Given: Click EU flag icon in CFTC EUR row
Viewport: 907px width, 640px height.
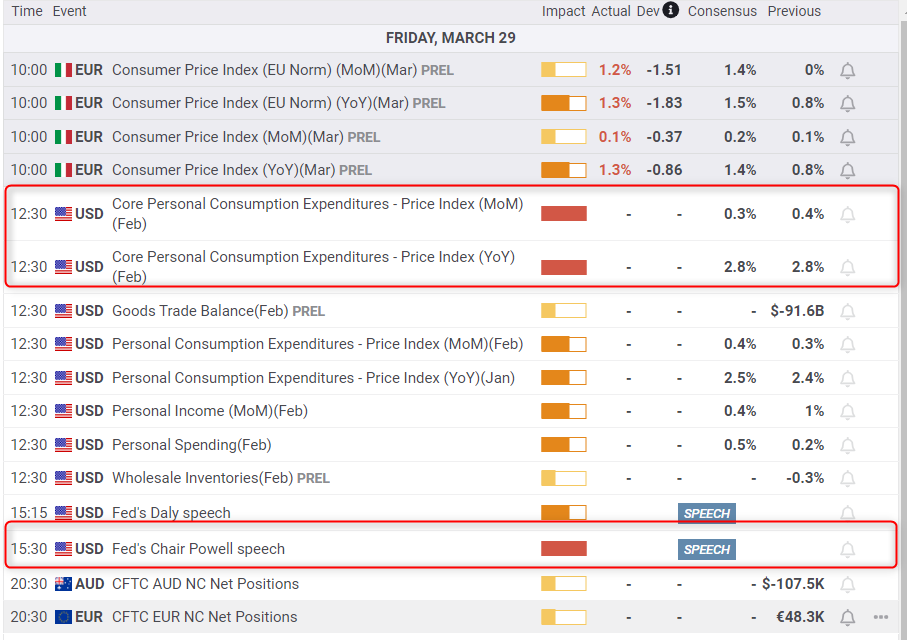Looking at the screenshot, I should 64,617.
